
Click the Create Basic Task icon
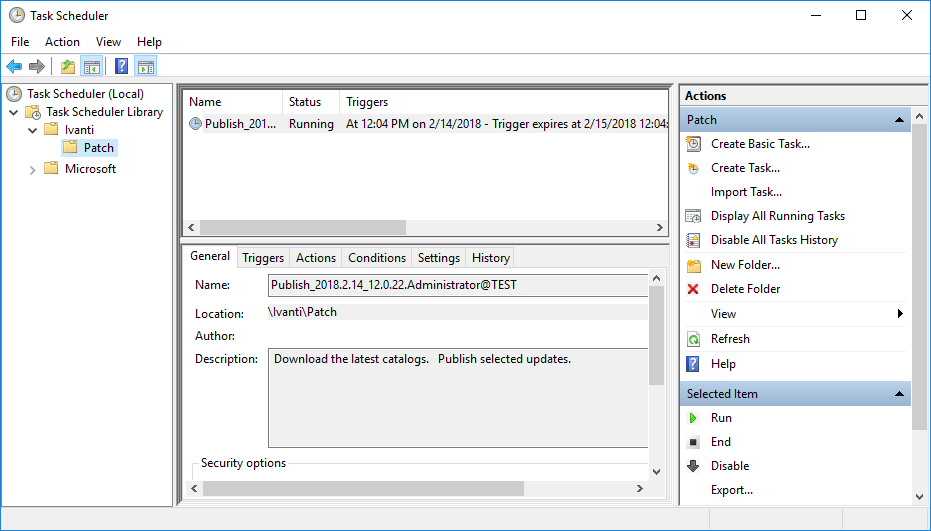pyautogui.click(x=693, y=144)
